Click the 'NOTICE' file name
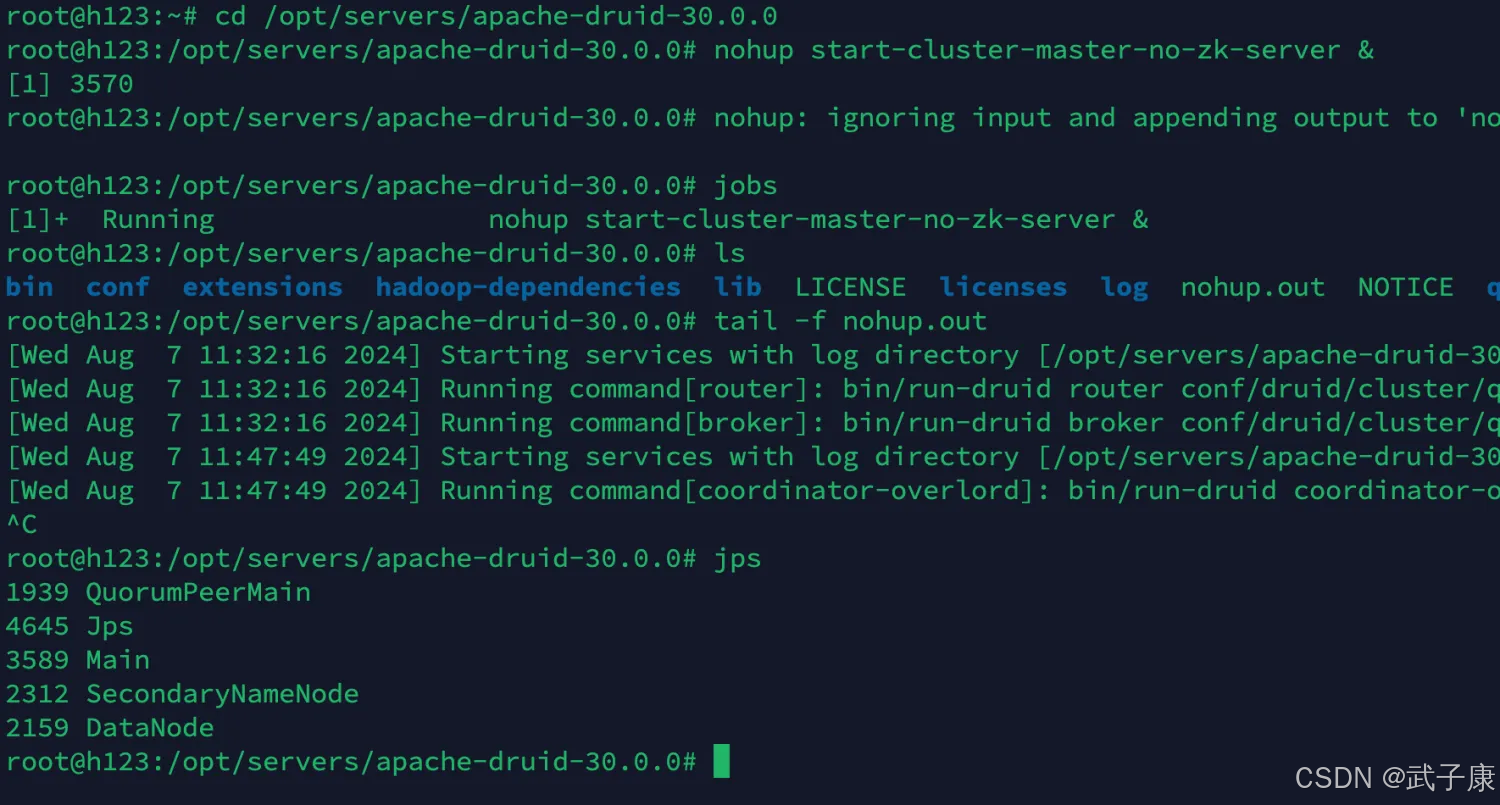Screen dimensions: 1500x805 [1405, 288]
